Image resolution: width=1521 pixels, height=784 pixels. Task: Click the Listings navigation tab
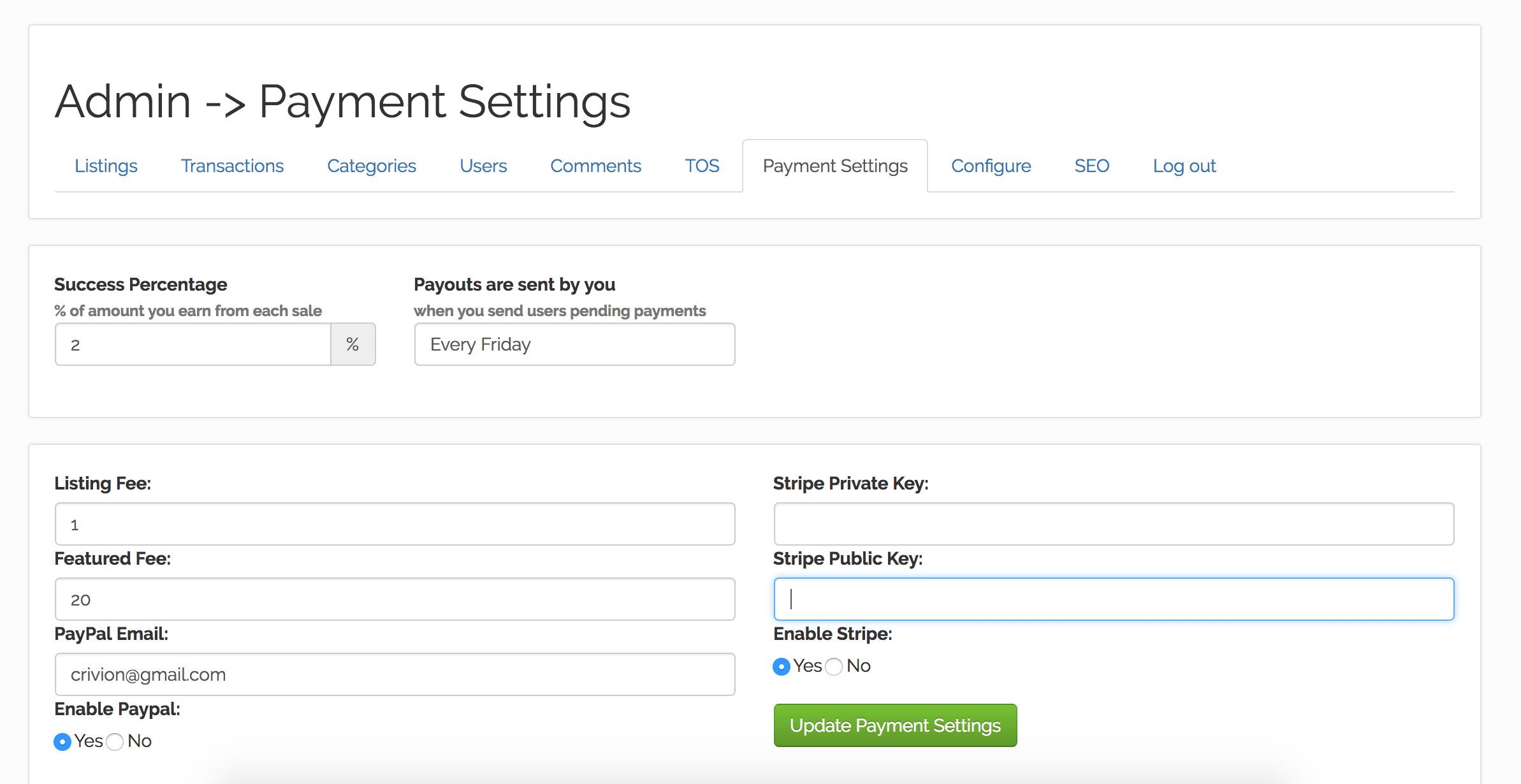pyautogui.click(x=106, y=165)
